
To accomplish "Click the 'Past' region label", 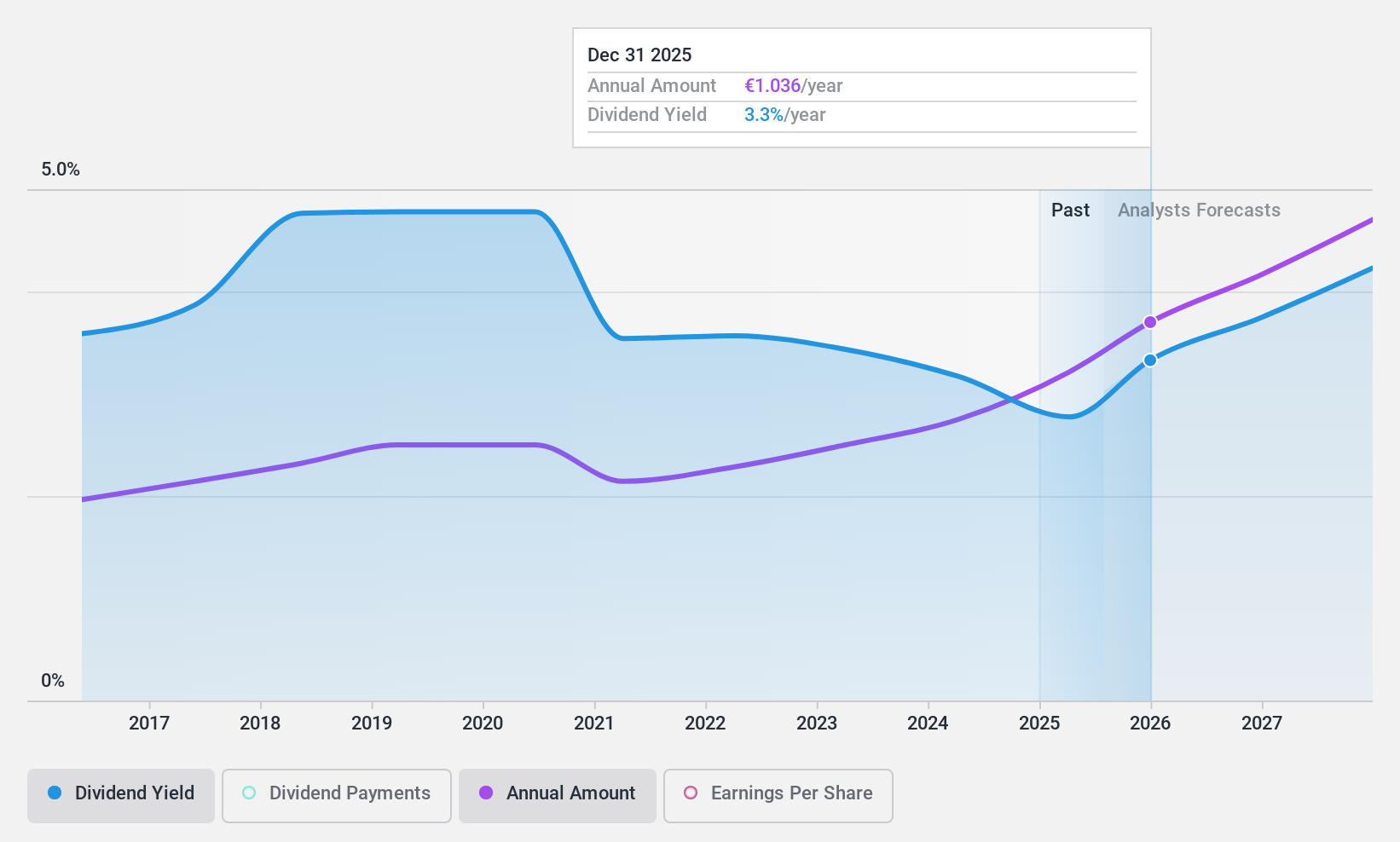I will click(1070, 210).
